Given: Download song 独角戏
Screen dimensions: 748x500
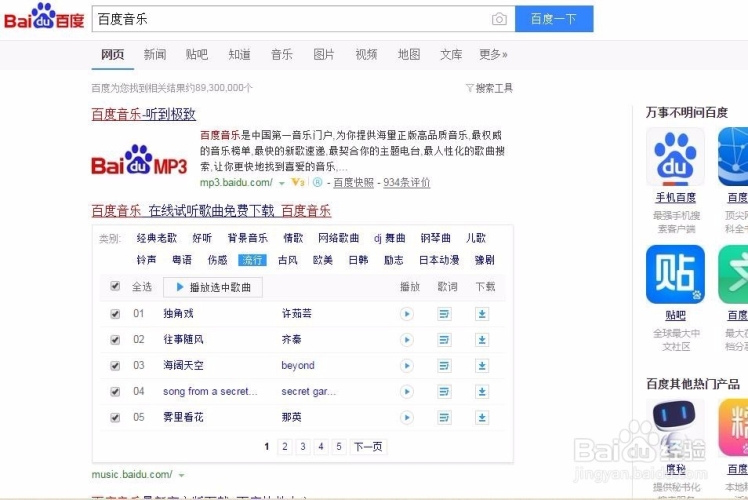Looking at the screenshot, I should [x=482, y=314].
